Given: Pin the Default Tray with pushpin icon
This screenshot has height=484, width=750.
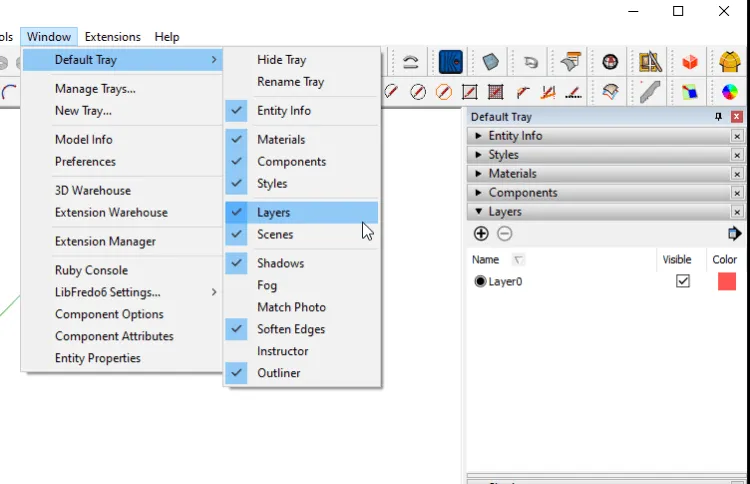Looking at the screenshot, I should (x=718, y=117).
